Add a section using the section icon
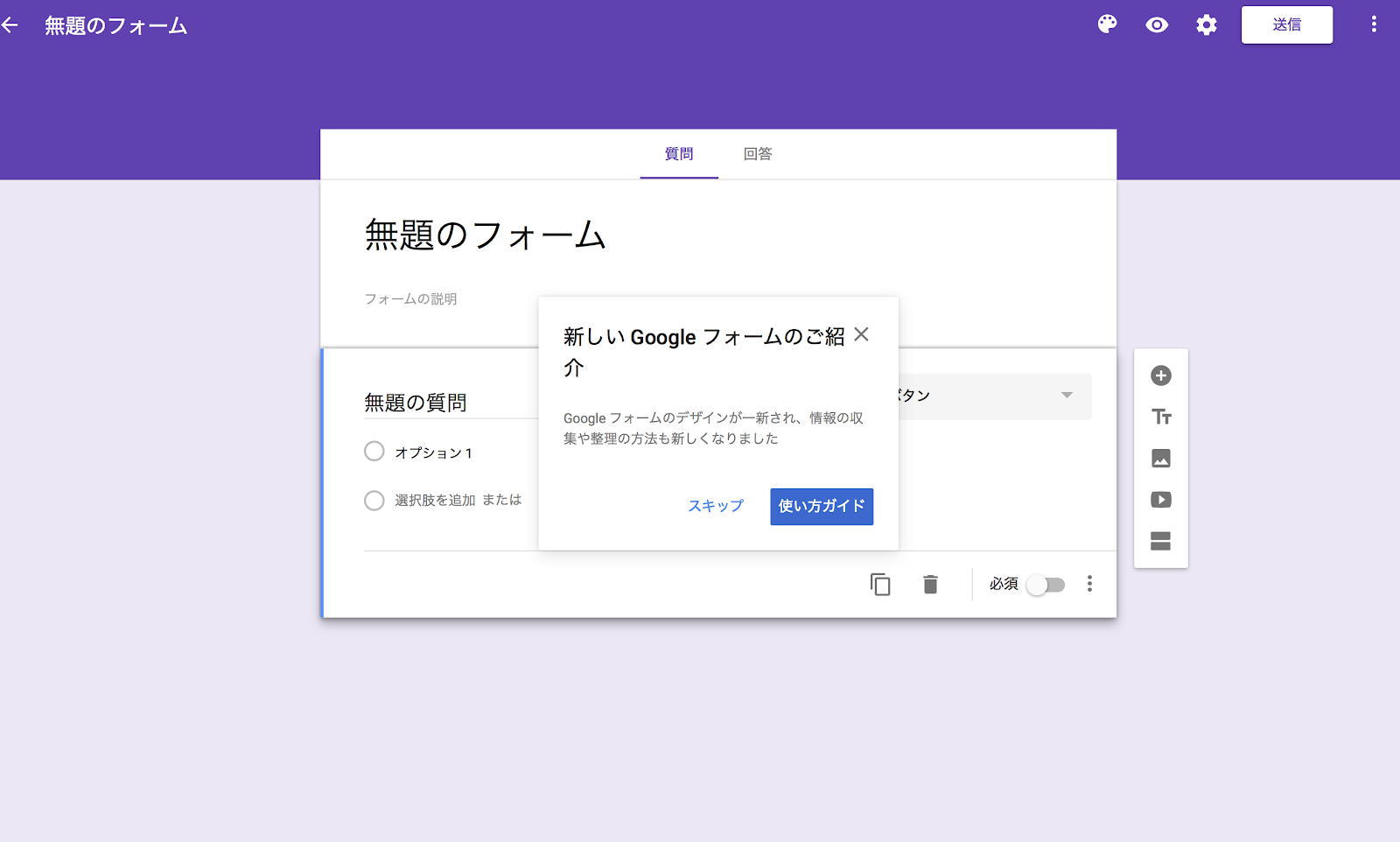Viewport: 1400px width, 842px height. point(1161,541)
